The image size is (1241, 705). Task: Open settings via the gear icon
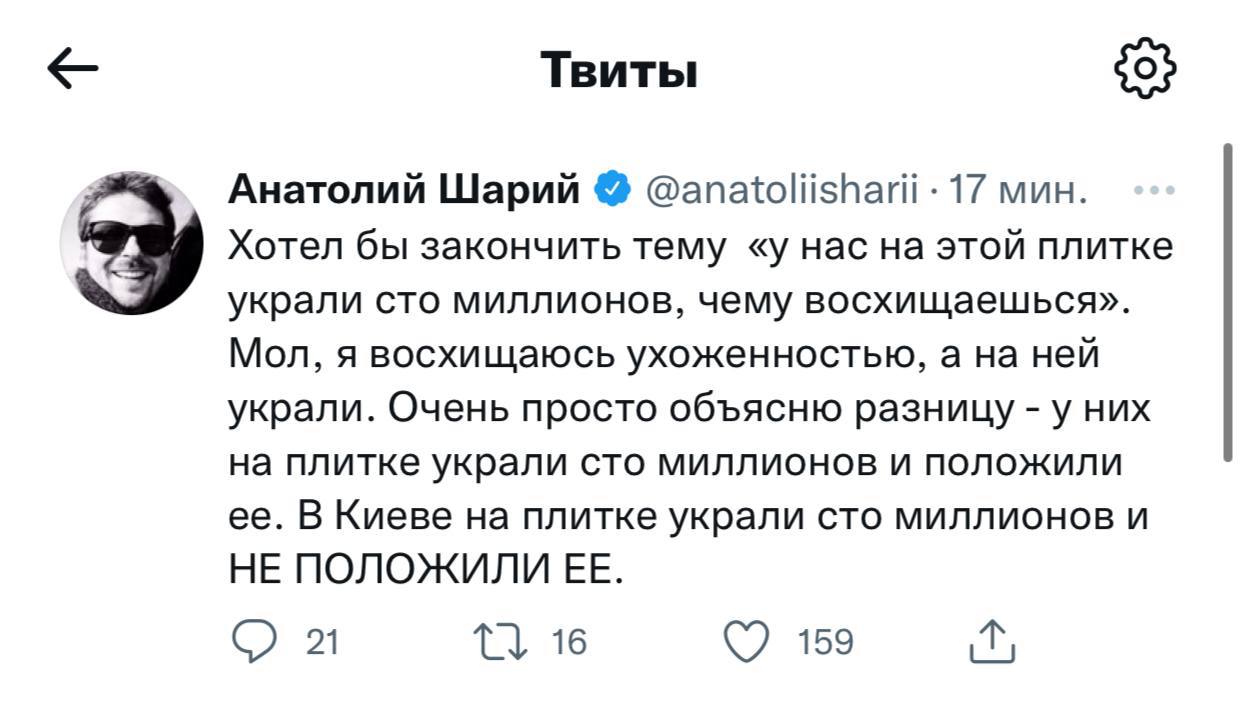click(1144, 69)
